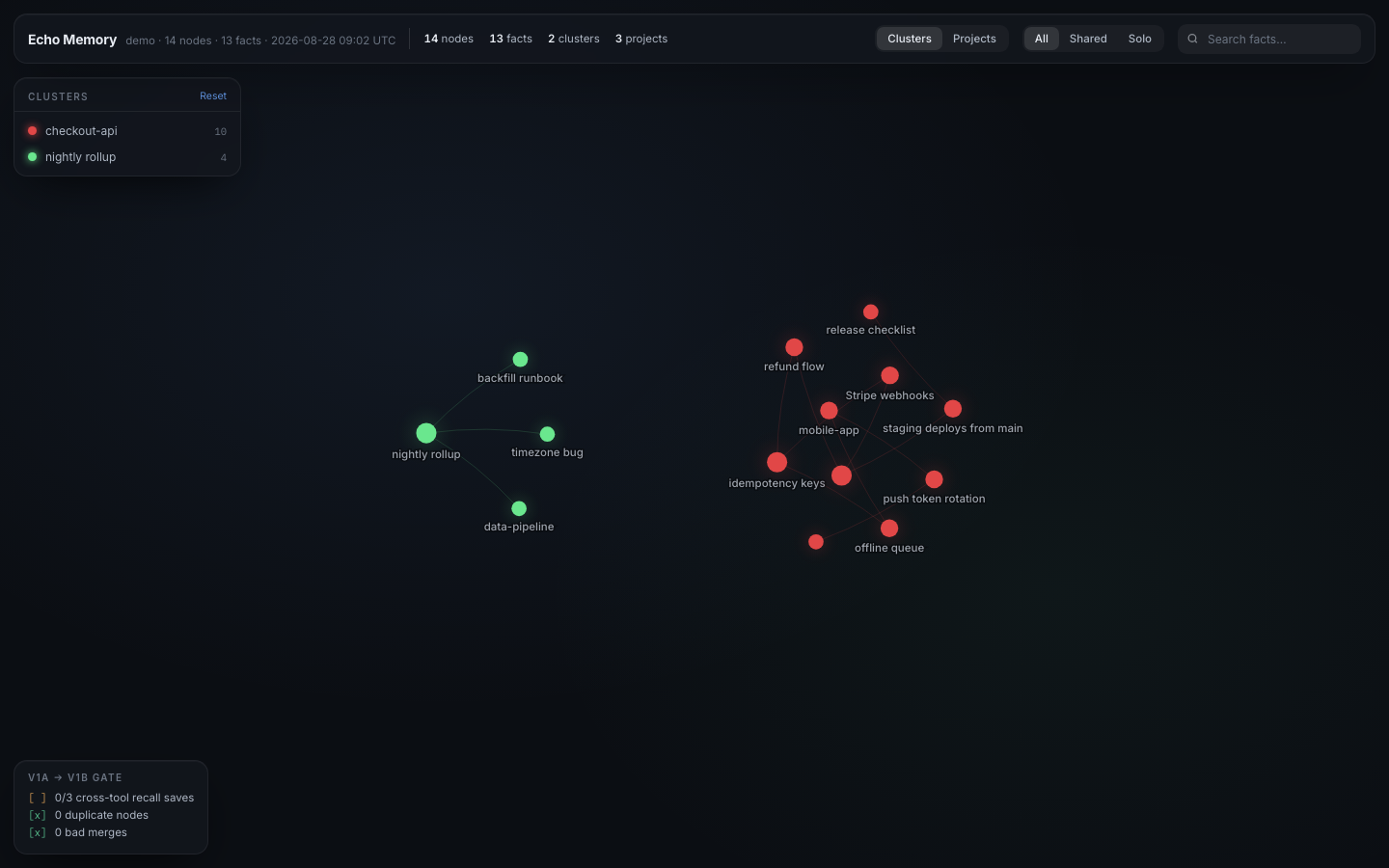Click the 13 facts stat

pyautogui.click(x=510, y=39)
